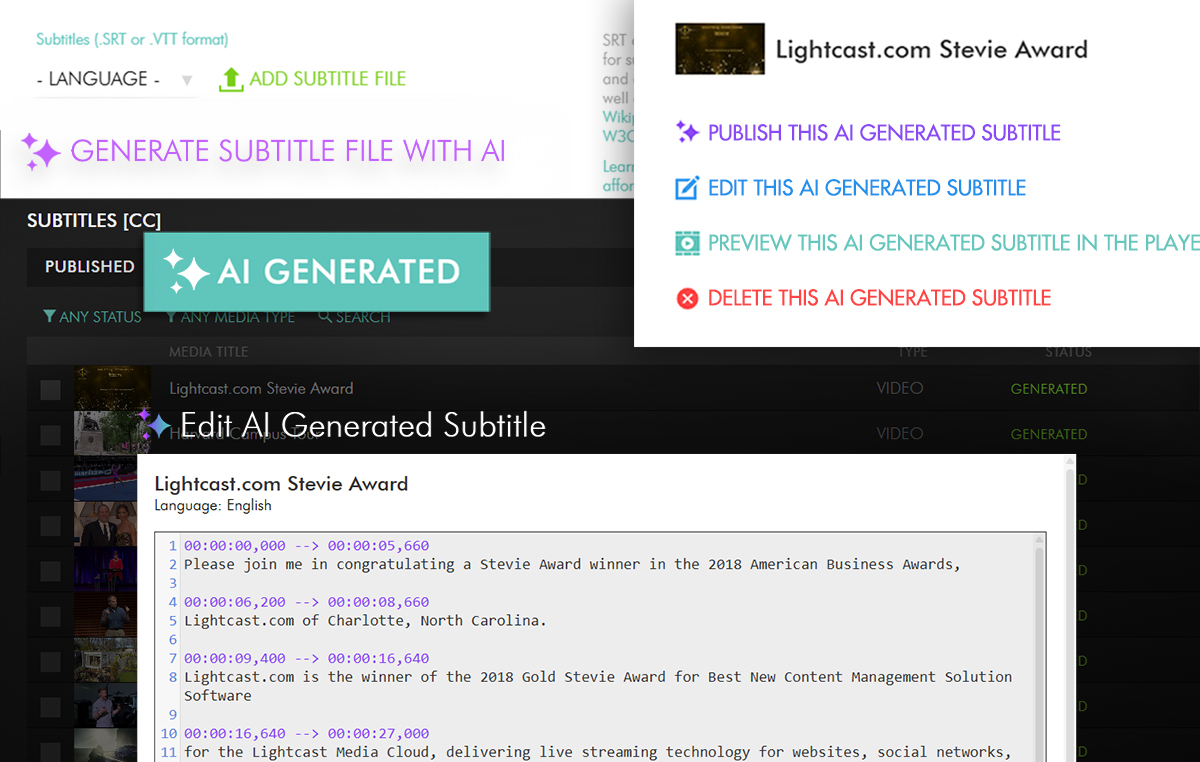The width and height of the screenshot is (1200, 762).
Task: Click Add Subtitle File
Action: 327,79
